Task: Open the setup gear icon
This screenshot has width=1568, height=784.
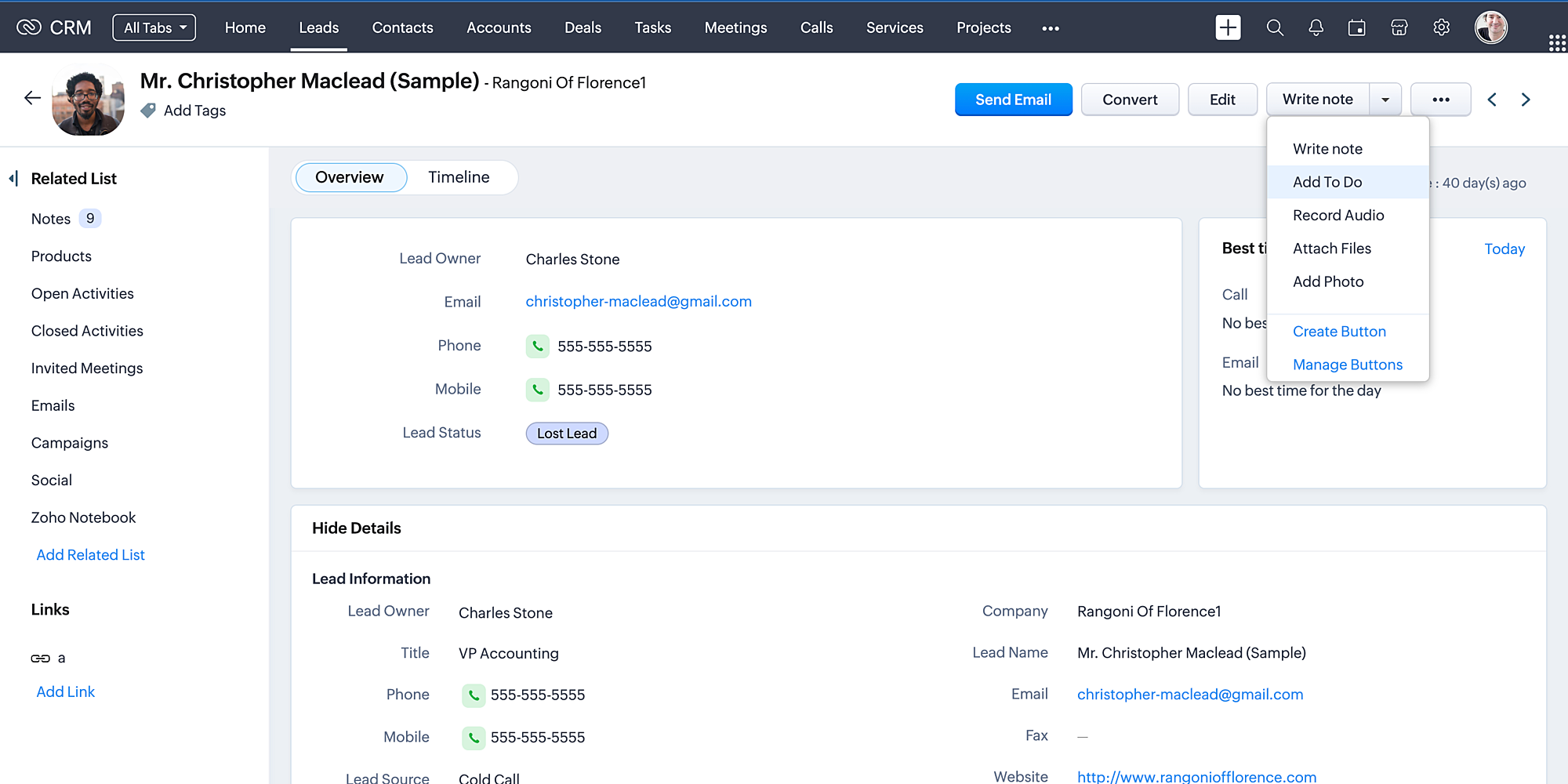Action: click(1441, 27)
